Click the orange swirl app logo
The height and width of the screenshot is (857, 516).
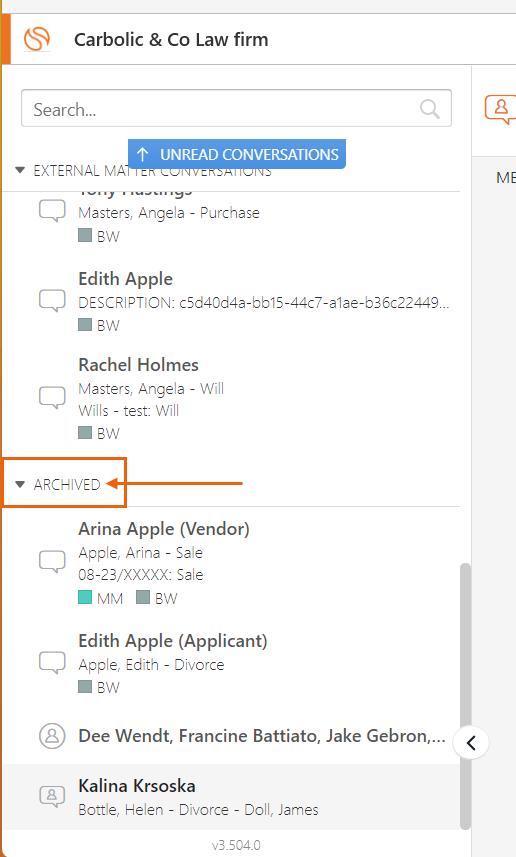(x=37, y=39)
